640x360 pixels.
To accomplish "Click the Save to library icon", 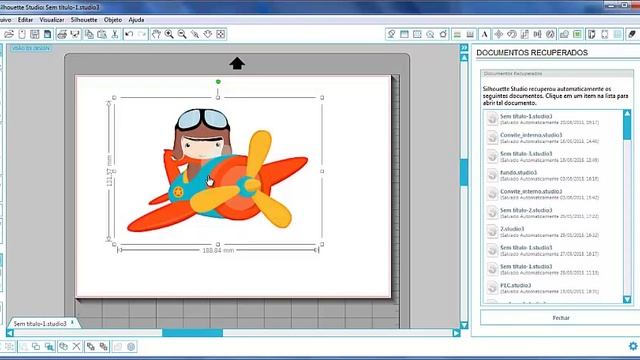I will 48,34.
